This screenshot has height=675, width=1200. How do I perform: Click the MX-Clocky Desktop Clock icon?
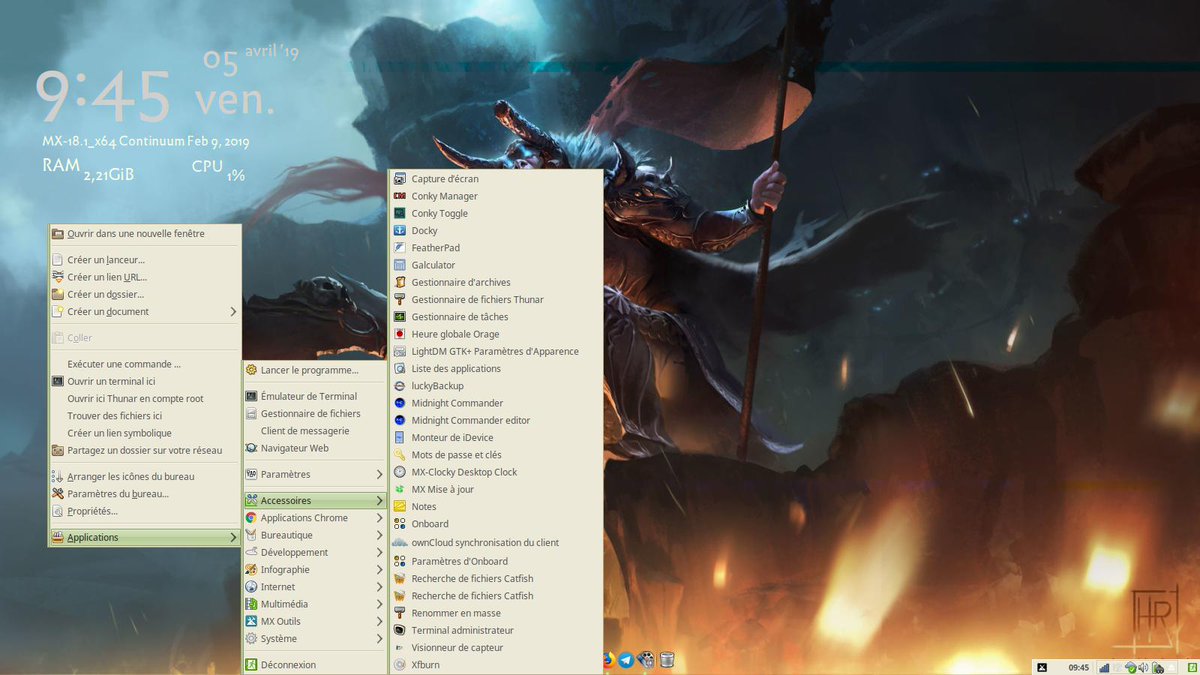[400, 472]
